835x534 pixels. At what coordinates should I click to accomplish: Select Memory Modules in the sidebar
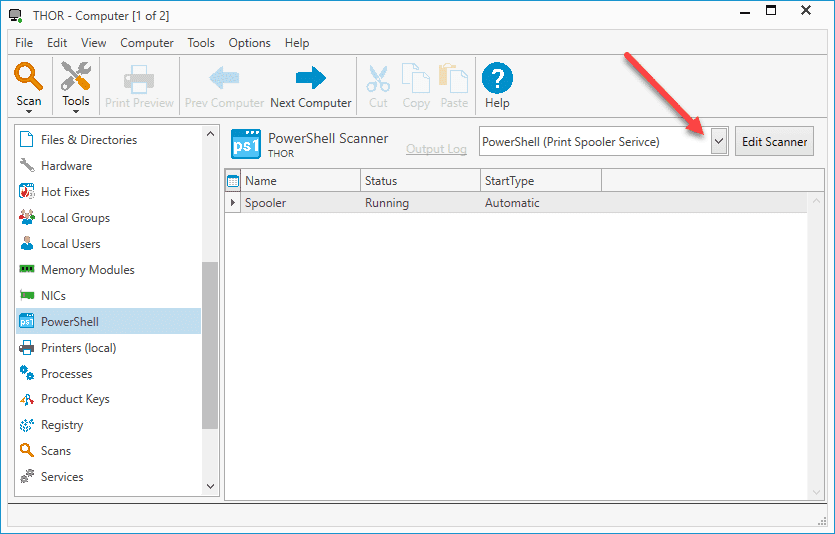(109, 270)
